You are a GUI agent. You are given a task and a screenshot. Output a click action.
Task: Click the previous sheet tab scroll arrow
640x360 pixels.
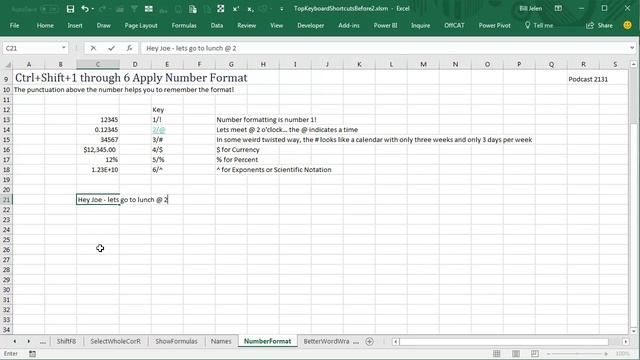coord(15,341)
